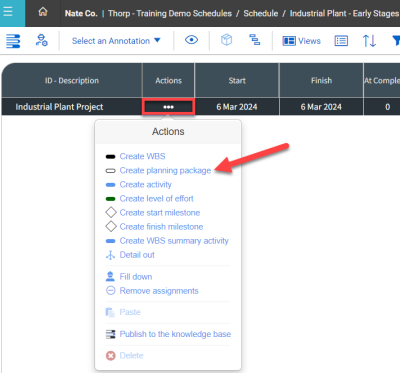Viewport: 400px width, 373px height.
Task: Select Detail out option
Action: coord(137,255)
